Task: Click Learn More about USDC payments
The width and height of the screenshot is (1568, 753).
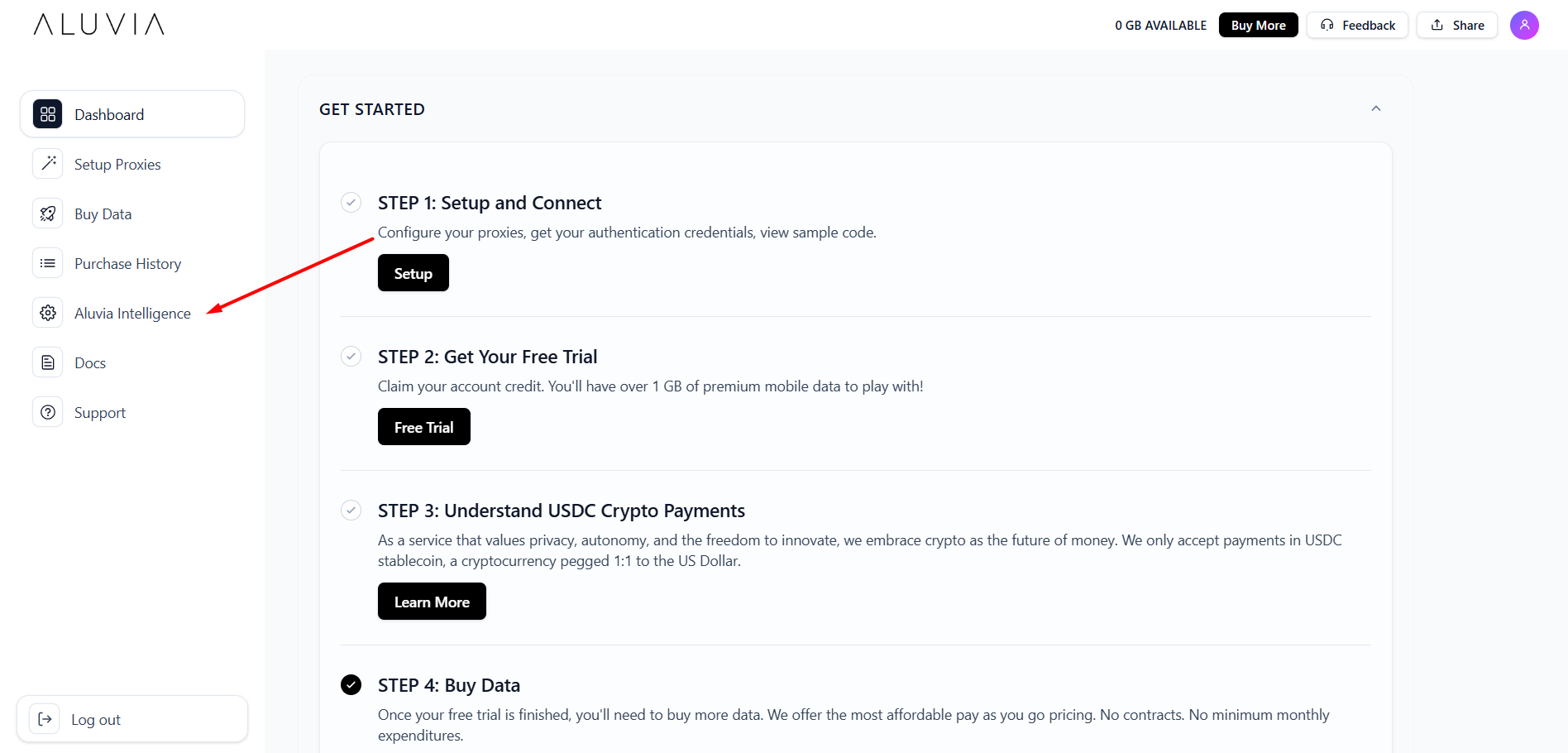Action: (x=432, y=602)
